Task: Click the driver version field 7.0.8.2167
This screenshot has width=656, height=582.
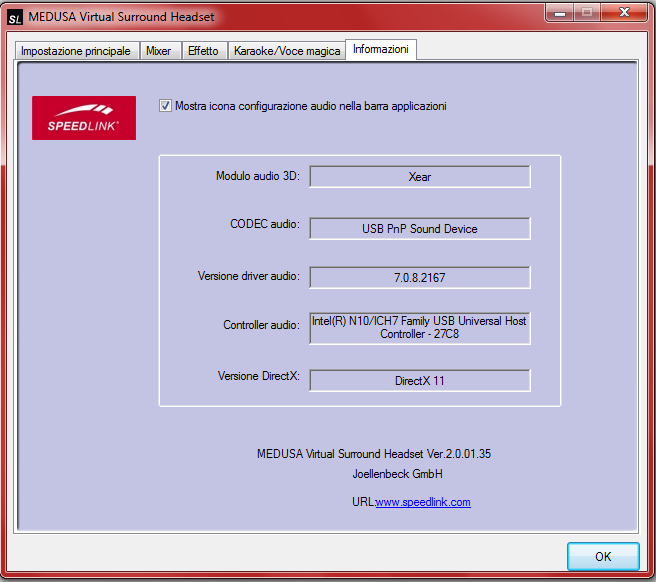Action: click(420, 278)
